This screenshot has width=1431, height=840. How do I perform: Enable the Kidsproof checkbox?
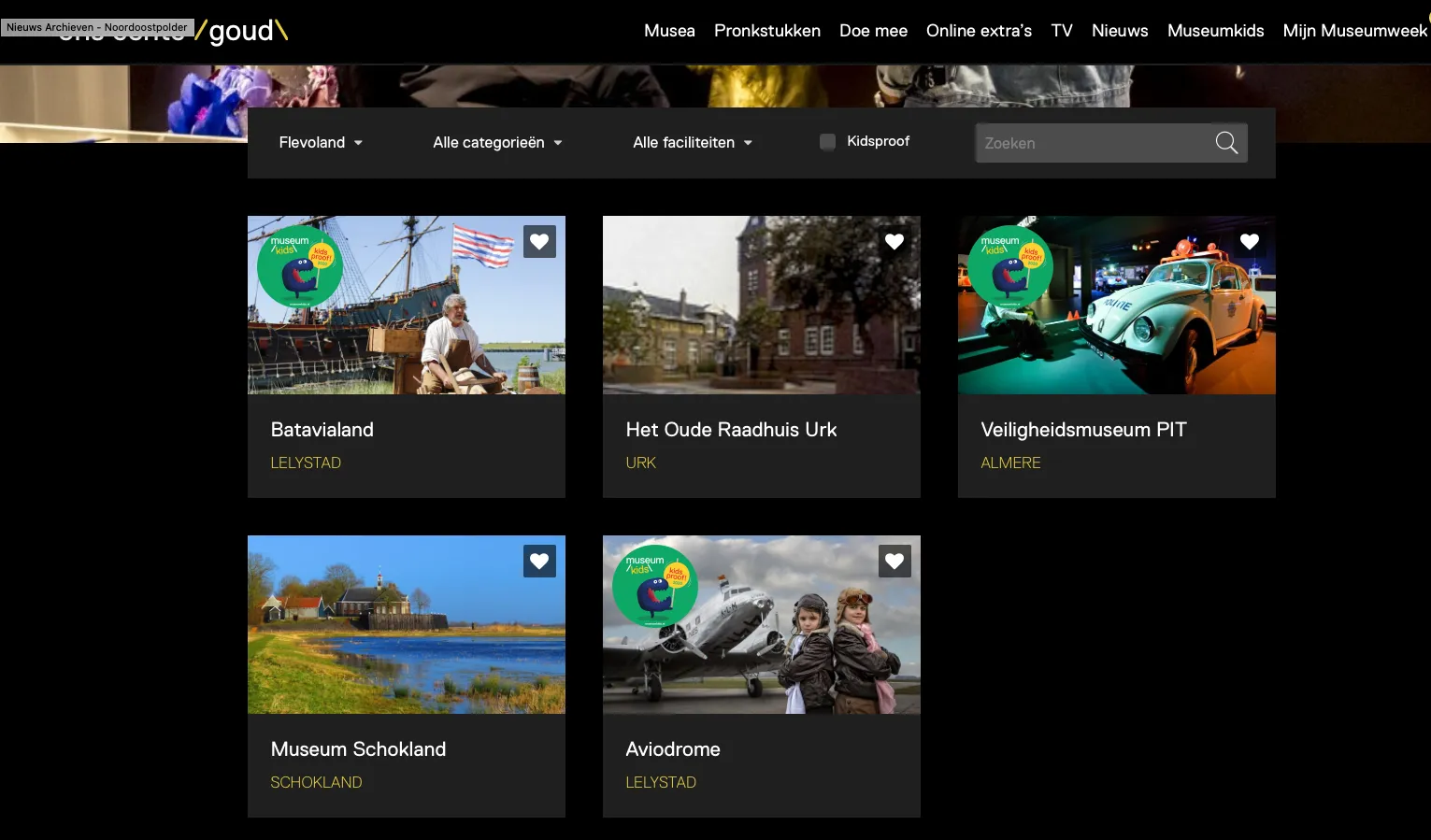point(827,142)
